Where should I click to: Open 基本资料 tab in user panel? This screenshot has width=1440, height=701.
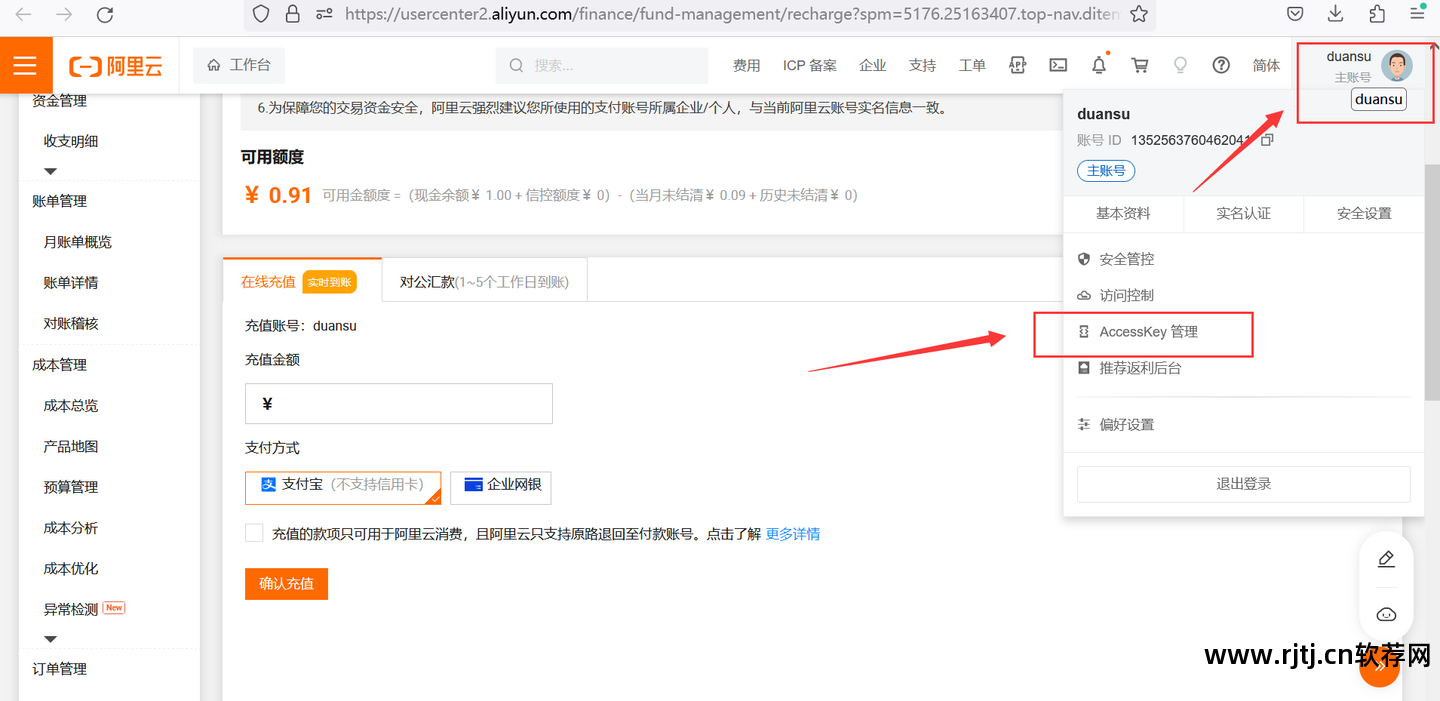[x=1123, y=213]
